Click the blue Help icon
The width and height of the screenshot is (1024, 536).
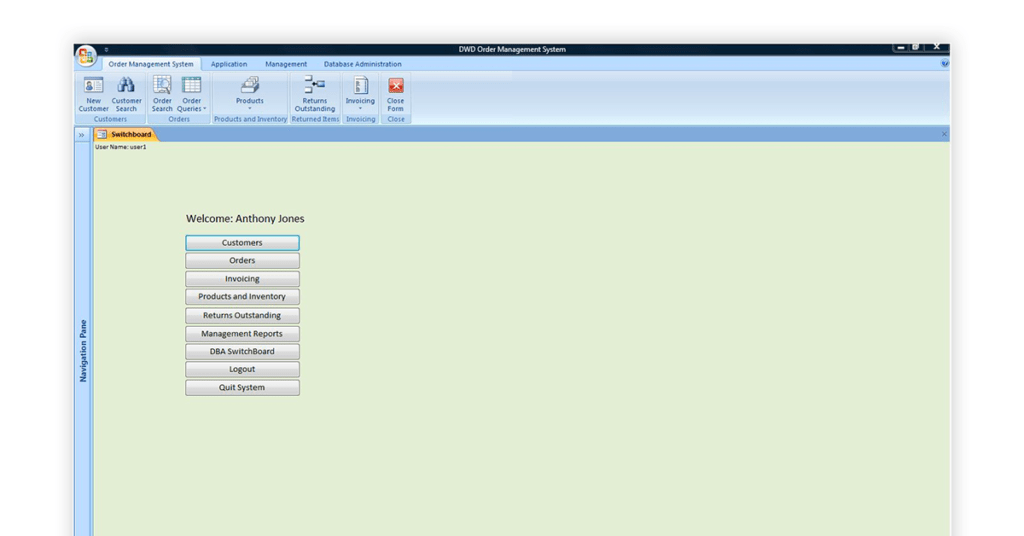(945, 64)
